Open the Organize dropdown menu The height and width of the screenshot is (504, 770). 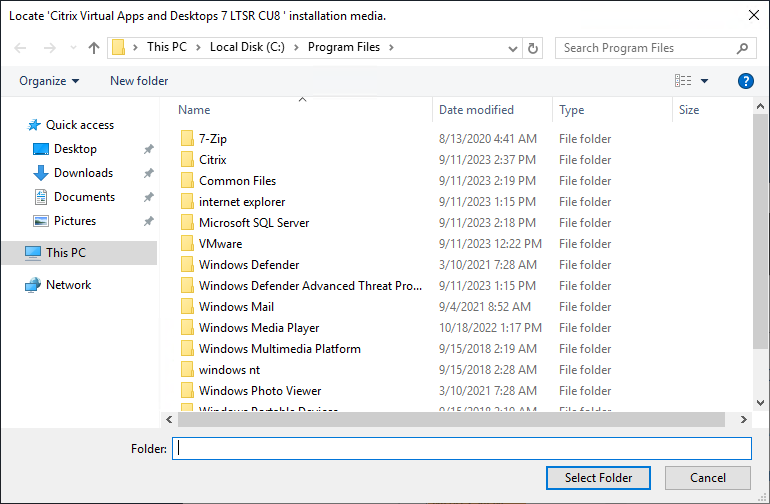49,81
